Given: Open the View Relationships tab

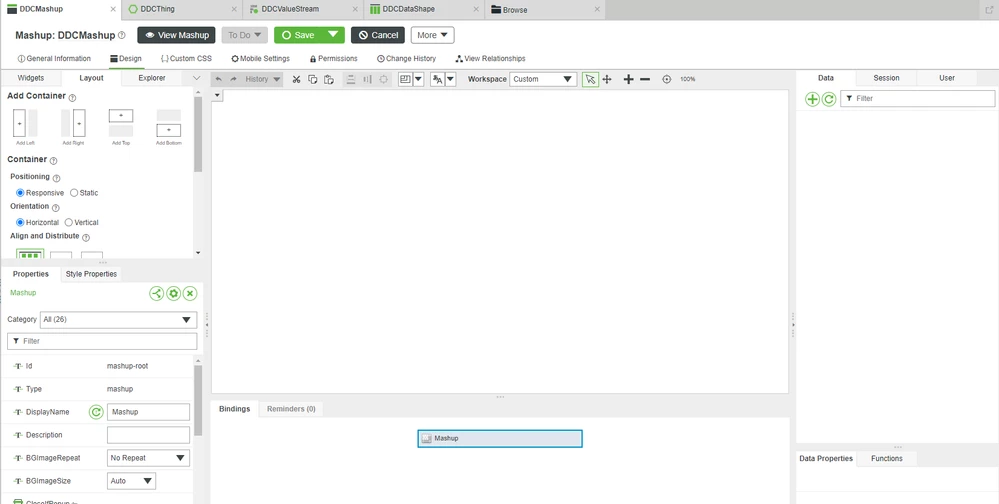Looking at the screenshot, I should pos(490,59).
